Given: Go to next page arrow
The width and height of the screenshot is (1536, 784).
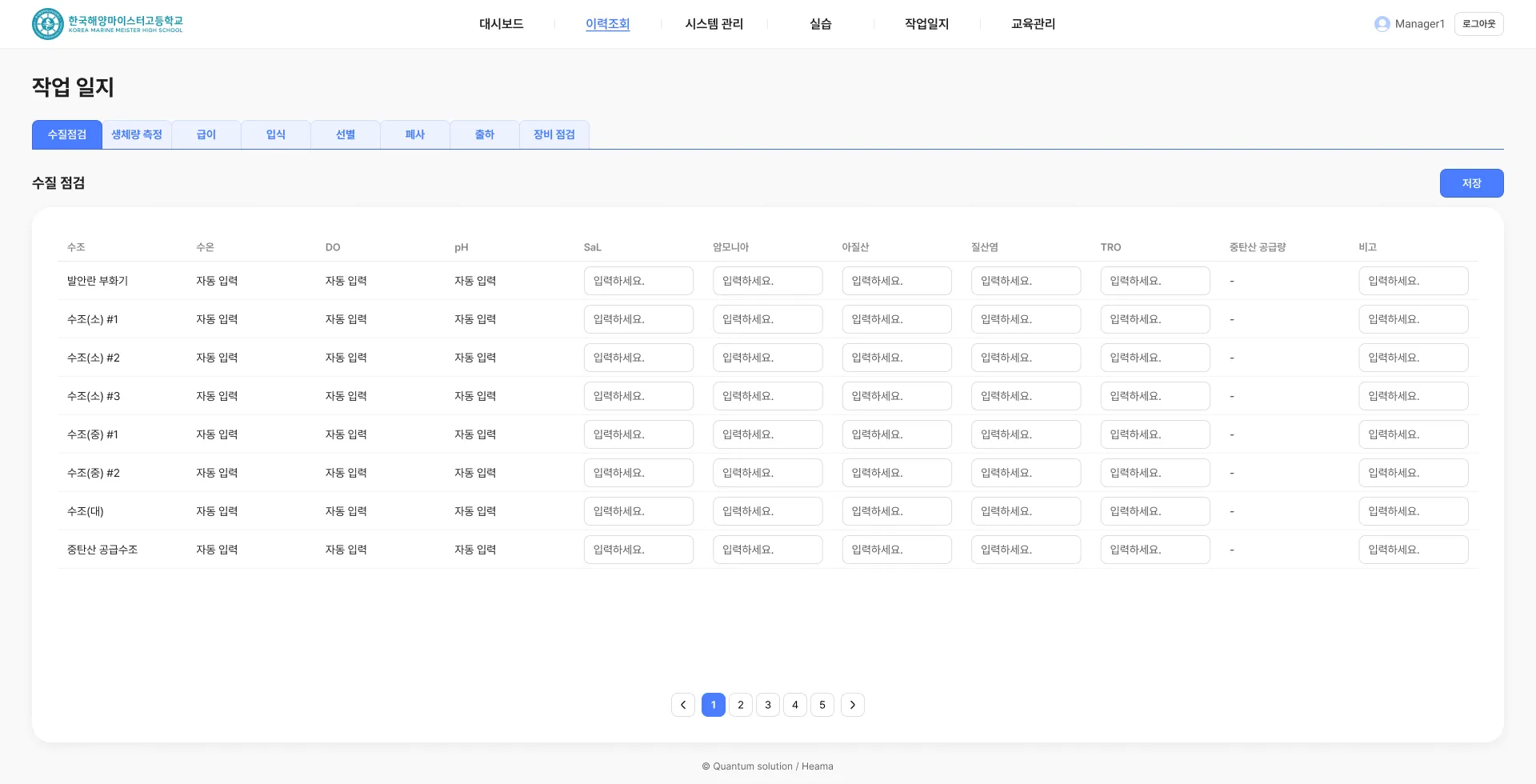Looking at the screenshot, I should point(853,705).
